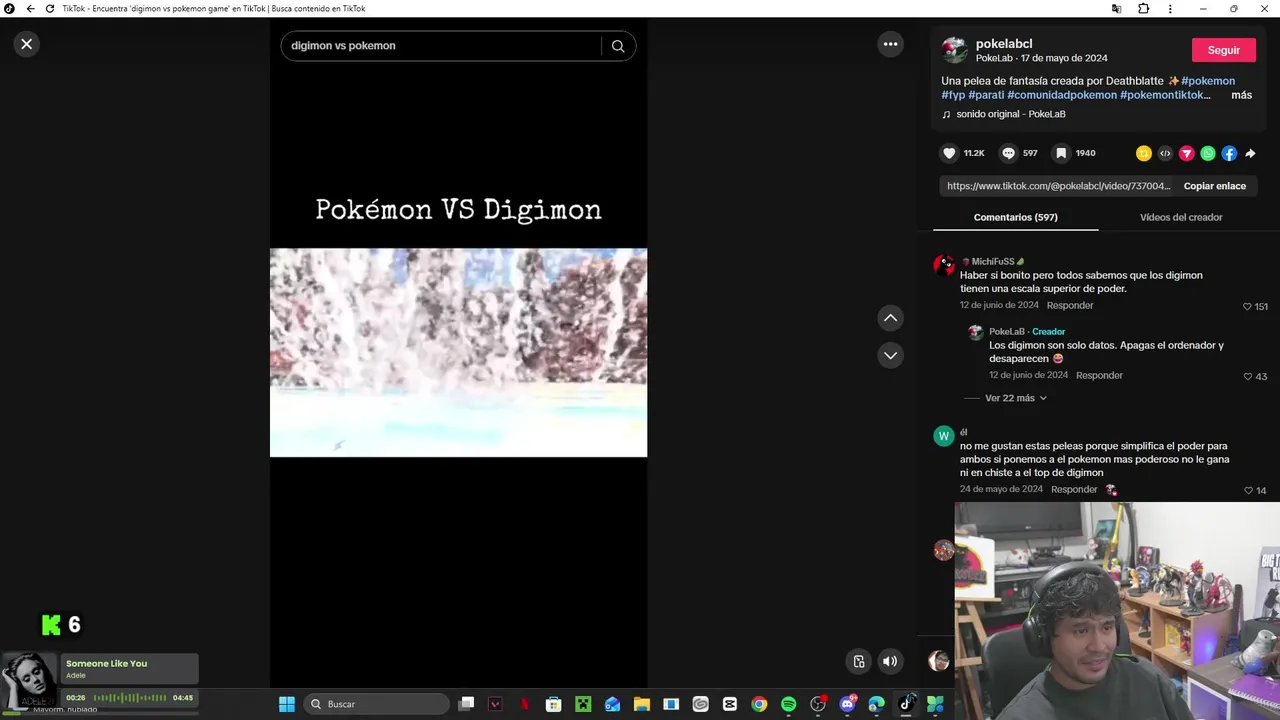Open browser three-dot menu
1280x720 pixels.
tap(1170, 8)
